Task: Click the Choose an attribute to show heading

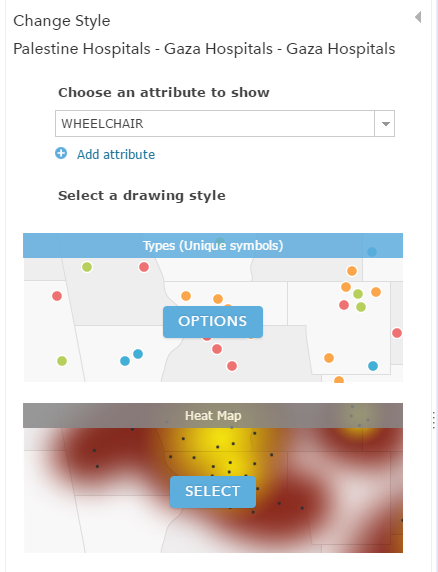Action: click(164, 92)
